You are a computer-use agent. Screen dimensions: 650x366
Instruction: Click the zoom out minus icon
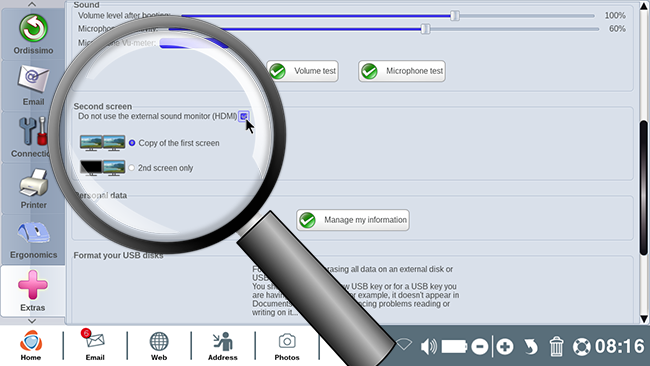point(480,347)
